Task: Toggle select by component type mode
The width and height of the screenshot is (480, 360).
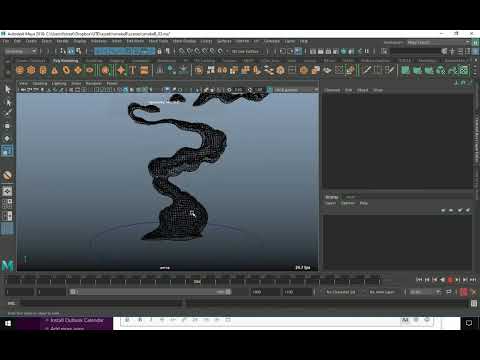Action: tap(78, 51)
